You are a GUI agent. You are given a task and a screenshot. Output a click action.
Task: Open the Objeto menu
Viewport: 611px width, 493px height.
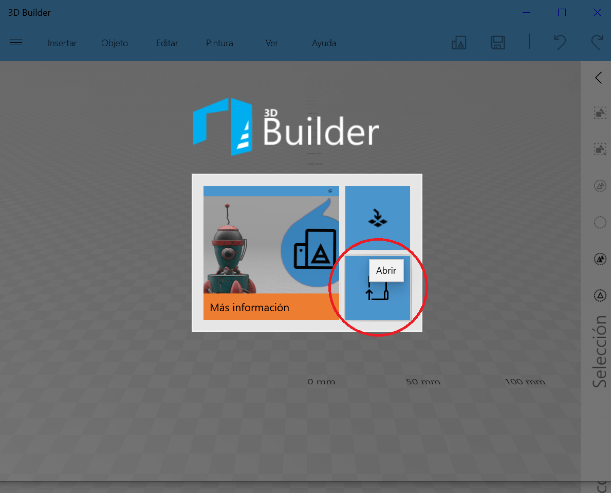tap(115, 43)
